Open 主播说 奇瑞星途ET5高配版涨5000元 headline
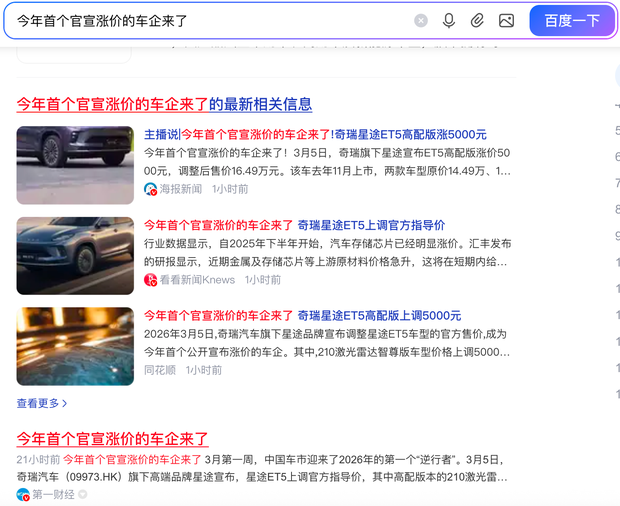The height and width of the screenshot is (506, 620). [x=315, y=134]
